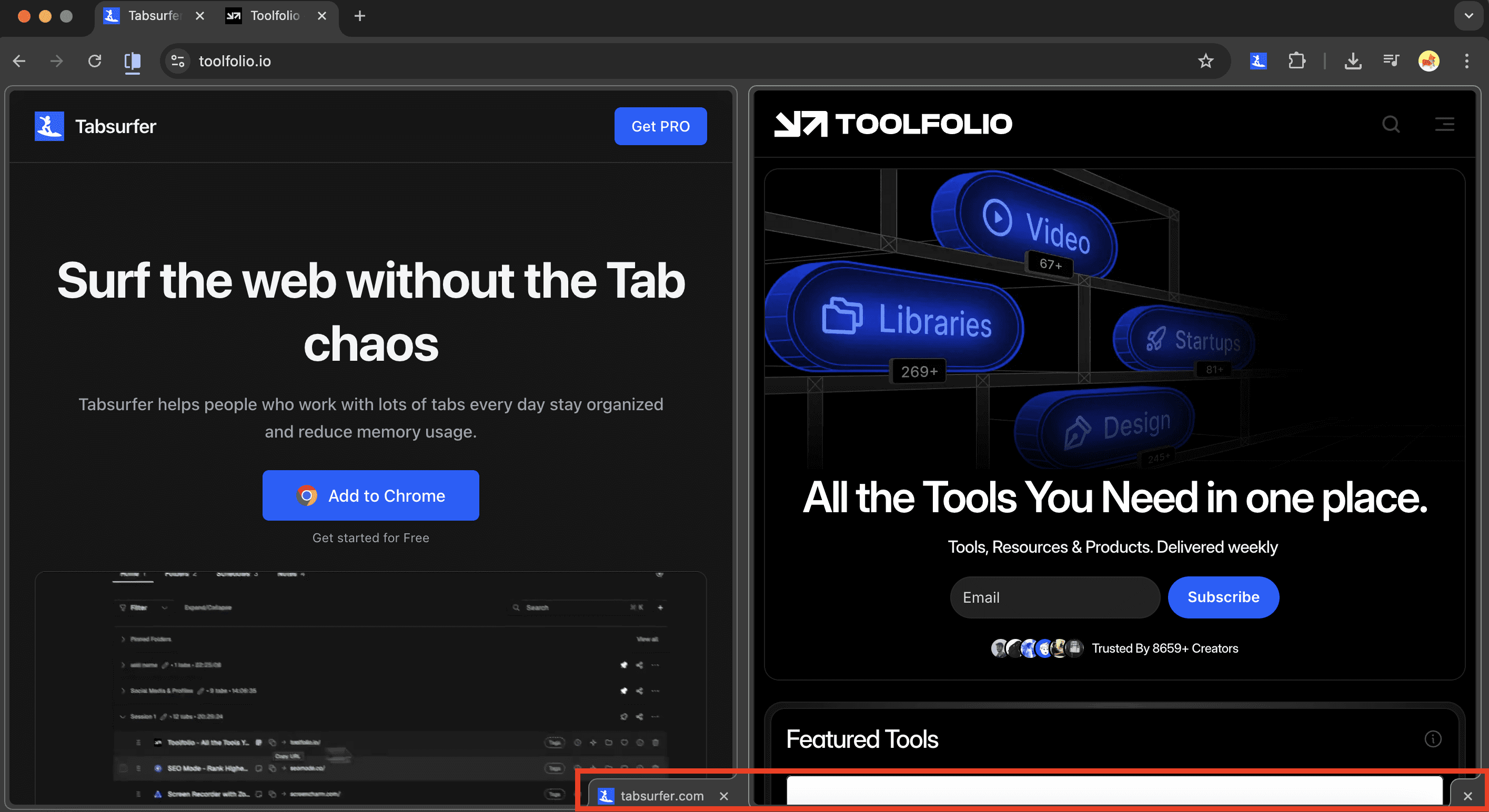Select the Toolfolio tab
The image size is (1489, 812).
pos(275,16)
